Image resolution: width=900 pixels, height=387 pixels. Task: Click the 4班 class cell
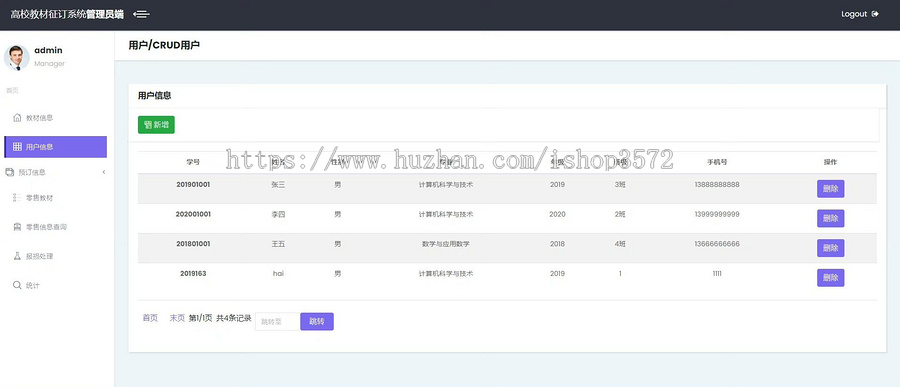(x=620, y=244)
